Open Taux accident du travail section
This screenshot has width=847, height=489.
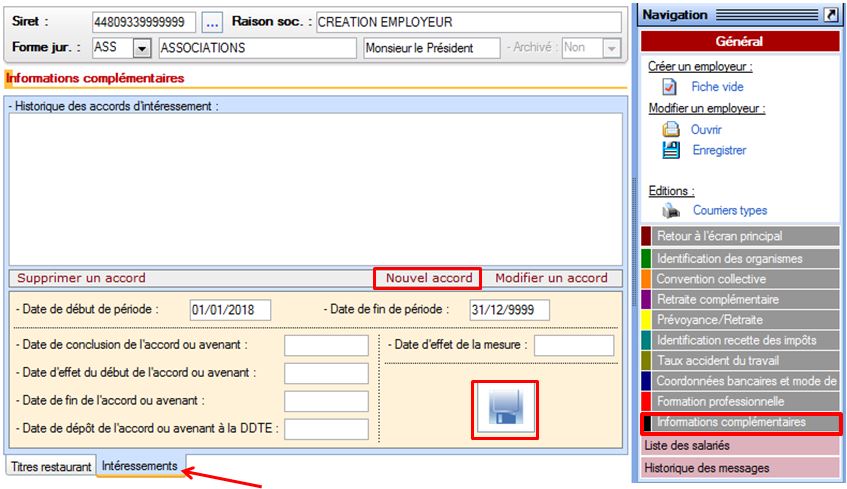[741, 360]
